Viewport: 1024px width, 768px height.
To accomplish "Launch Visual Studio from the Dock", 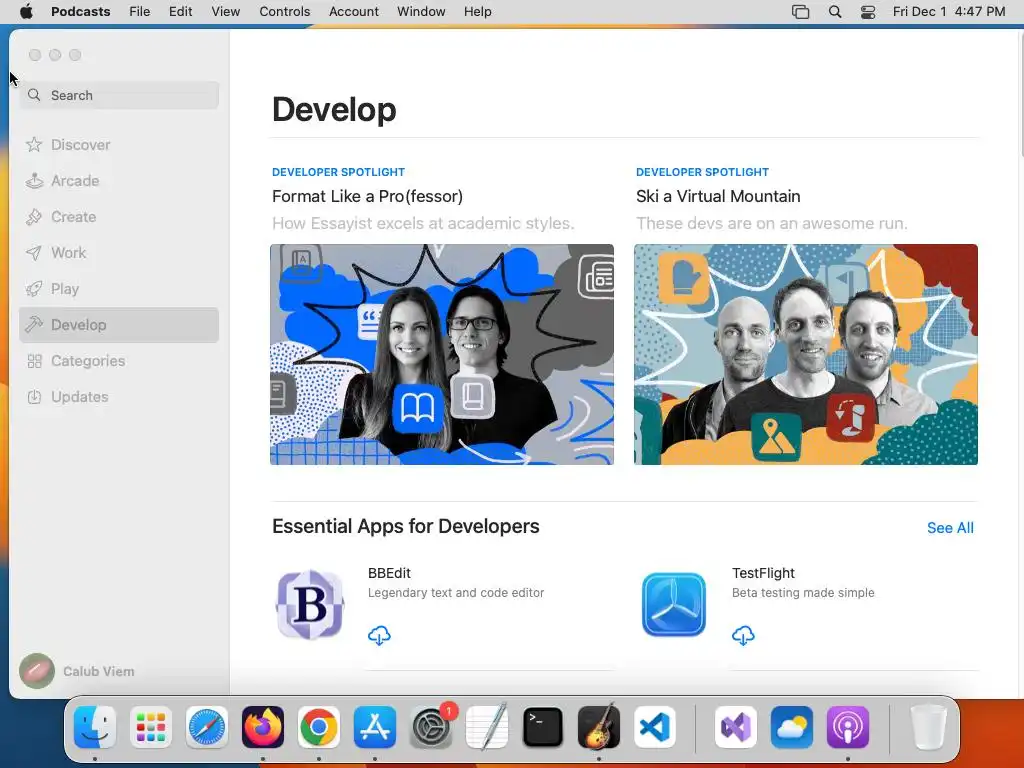I will (x=735, y=727).
